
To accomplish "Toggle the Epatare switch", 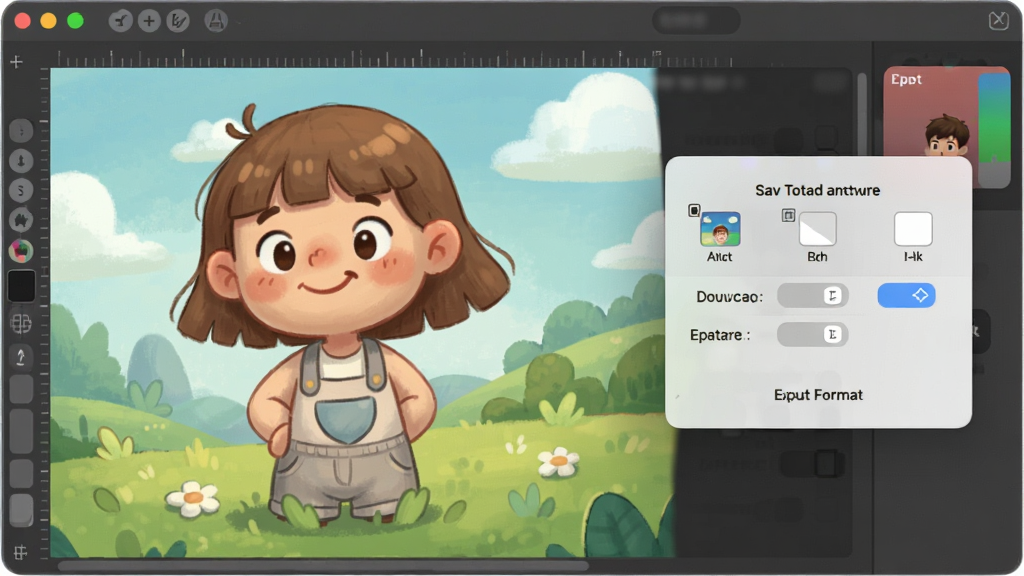I will point(812,334).
